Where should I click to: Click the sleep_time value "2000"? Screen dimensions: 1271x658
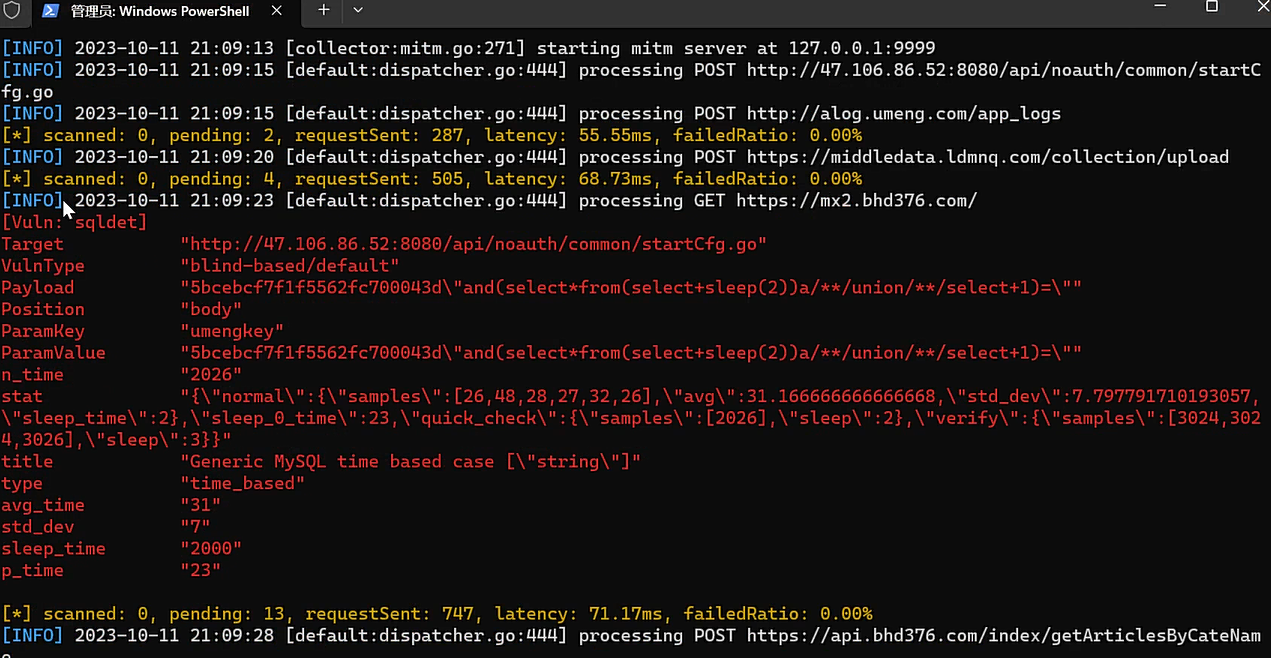point(211,549)
